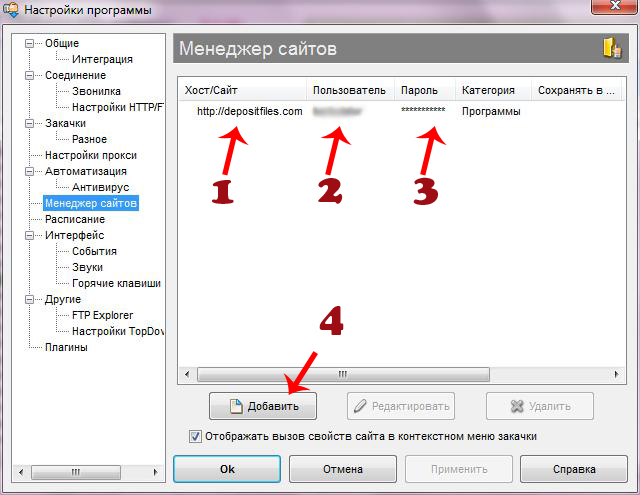This screenshot has width=640, height=495.
Task: Confirm with the Ok button
Action: point(227,469)
